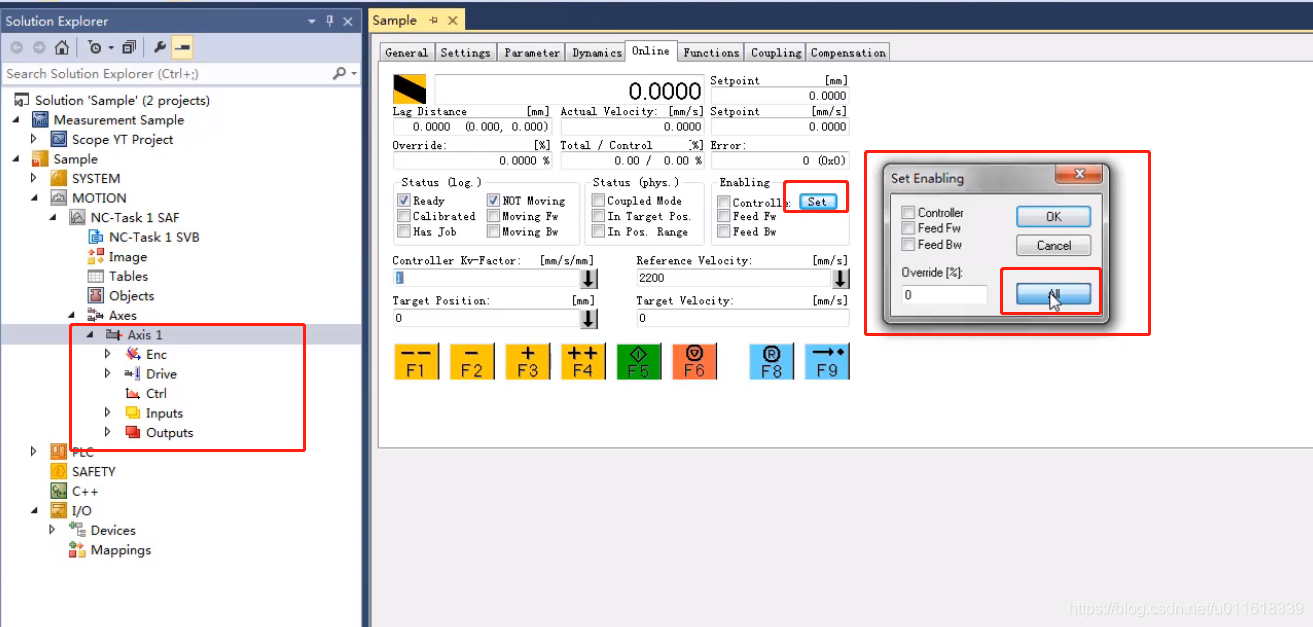The width and height of the screenshot is (1313, 627).
Task: Click the Solution Explorer Back arrow
Action: point(17,47)
